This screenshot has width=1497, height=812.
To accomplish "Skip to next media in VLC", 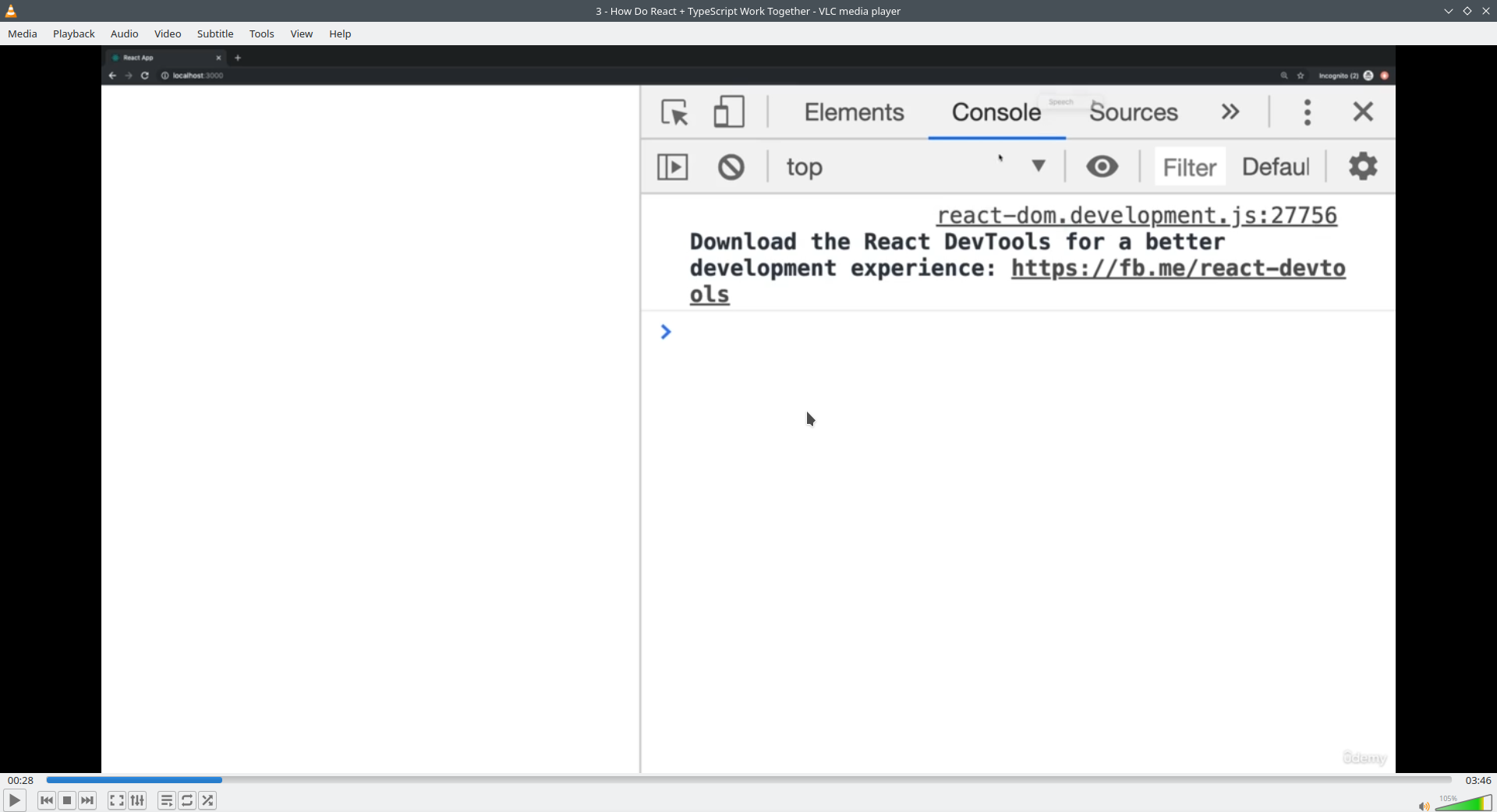I will [x=87, y=800].
